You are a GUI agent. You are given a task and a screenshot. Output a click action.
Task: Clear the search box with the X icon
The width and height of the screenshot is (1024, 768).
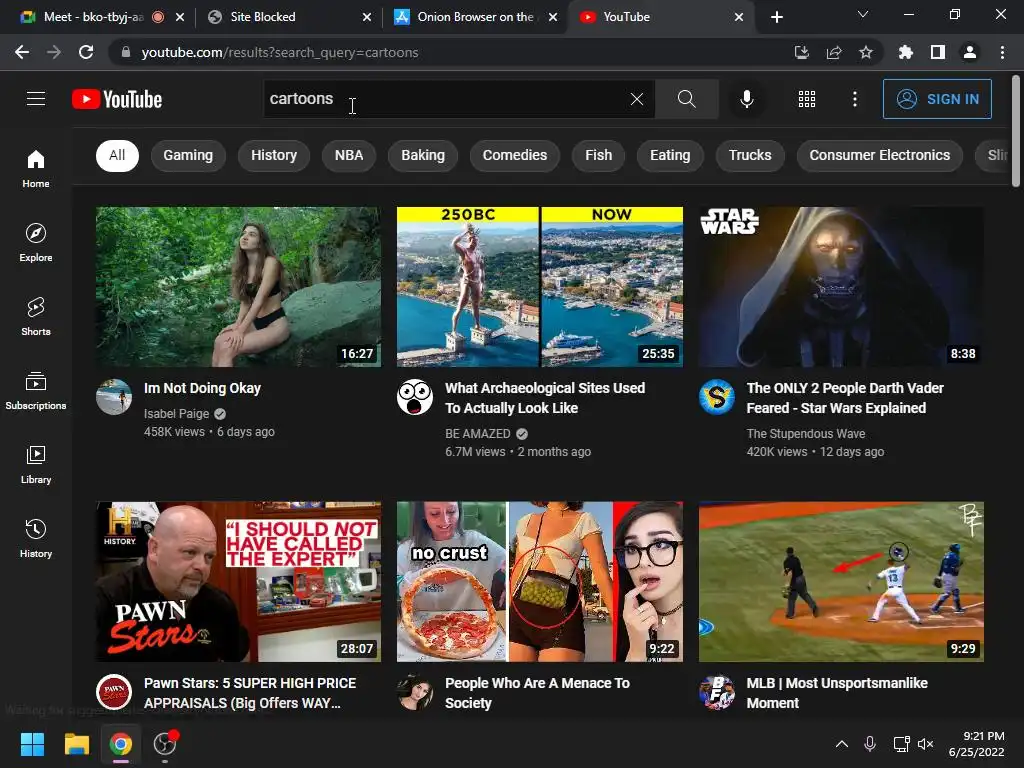(637, 99)
